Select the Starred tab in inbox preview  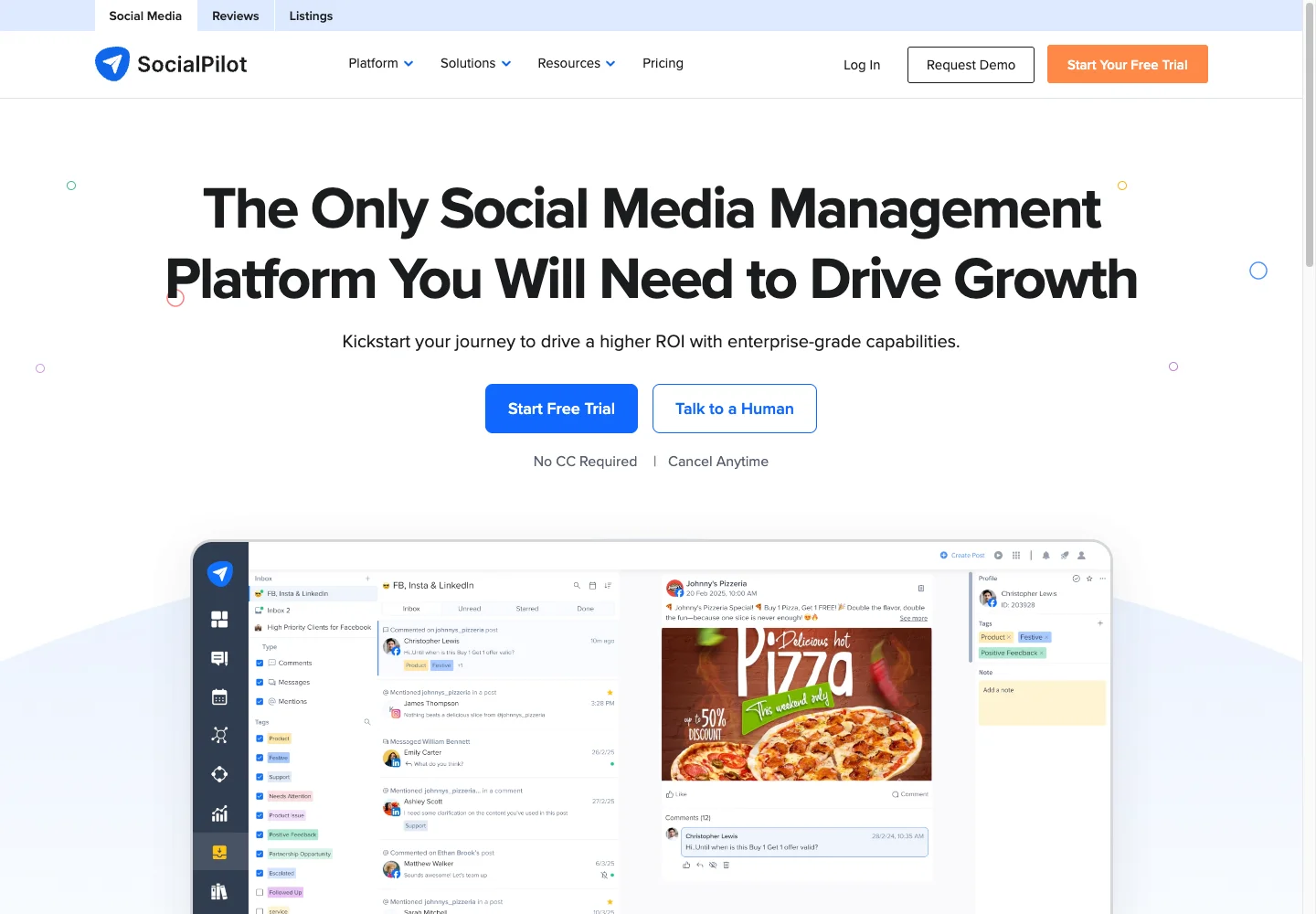click(527, 608)
